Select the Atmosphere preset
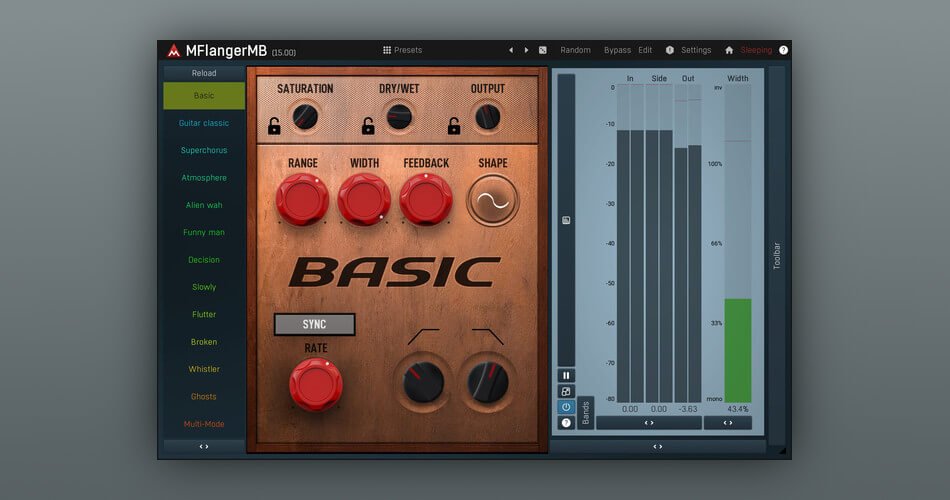Viewport: 950px width, 500px height. click(x=204, y=178)
